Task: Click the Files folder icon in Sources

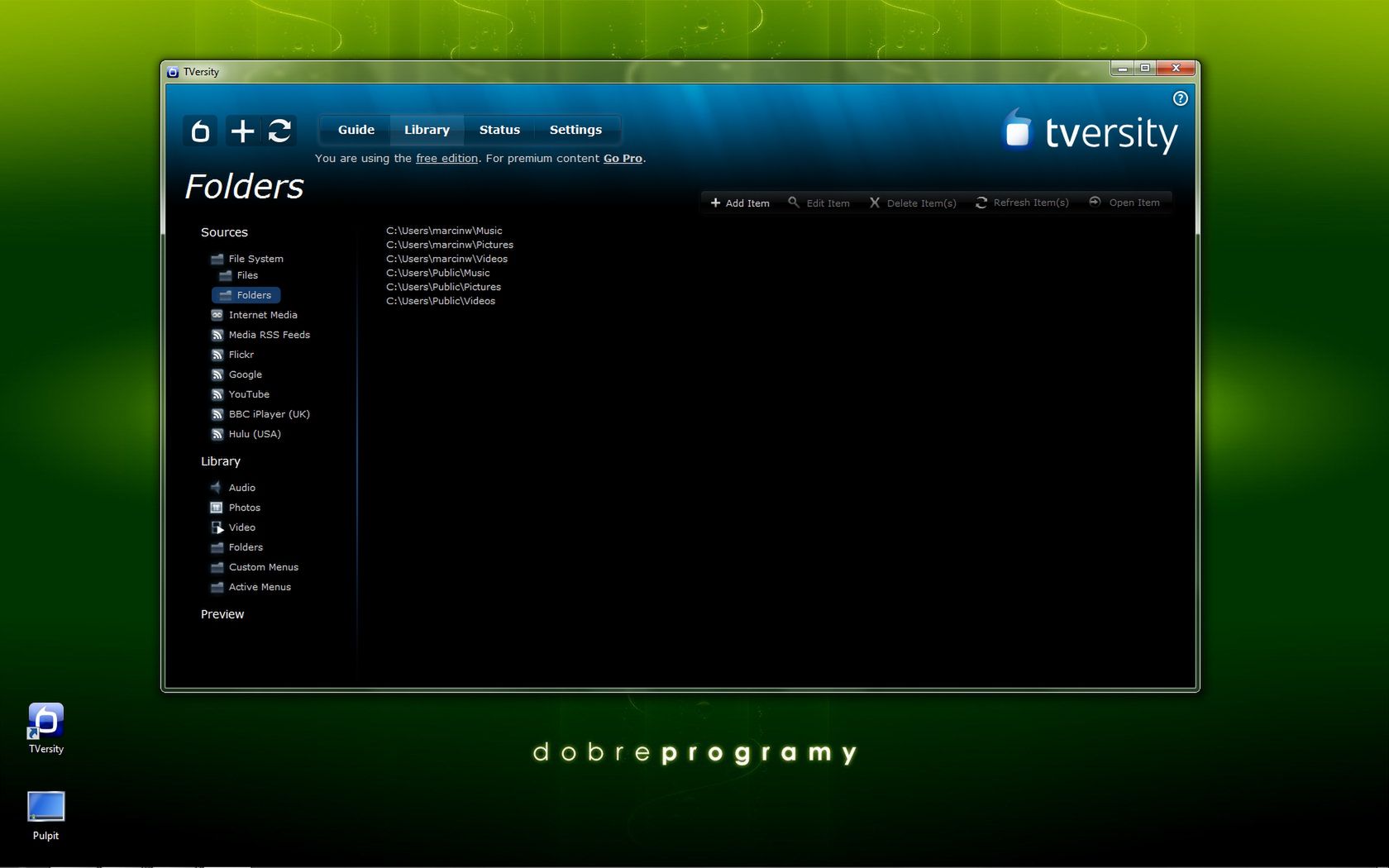Action: [x=225, y=275]
